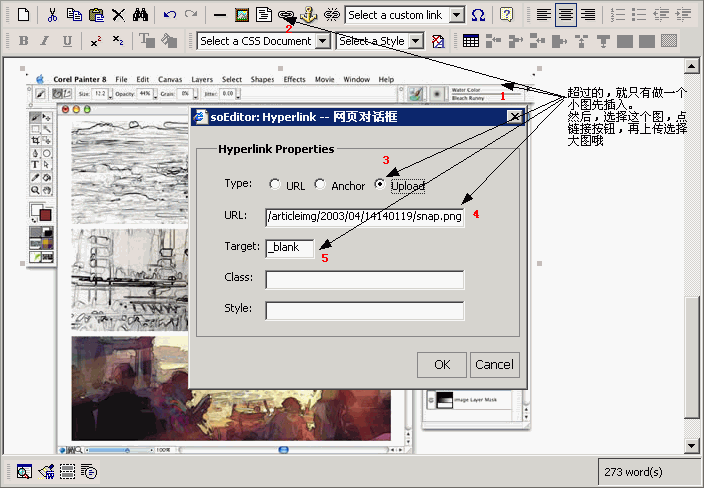Viewport: 704px width, 488px height.
Task: Click the Undo arrow
Action: coord(170,15)
